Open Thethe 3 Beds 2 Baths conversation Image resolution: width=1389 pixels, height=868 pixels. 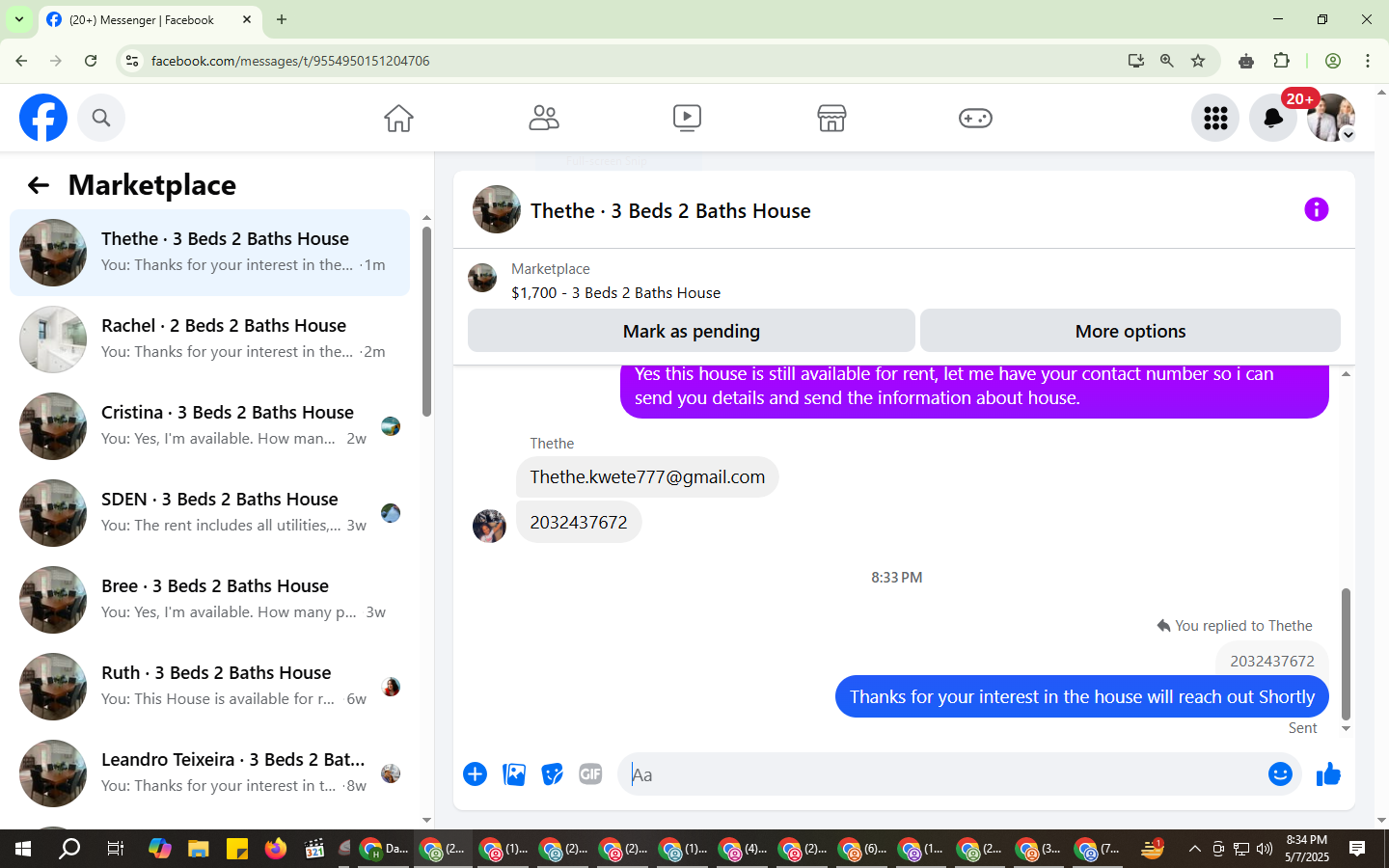point(209,253)
